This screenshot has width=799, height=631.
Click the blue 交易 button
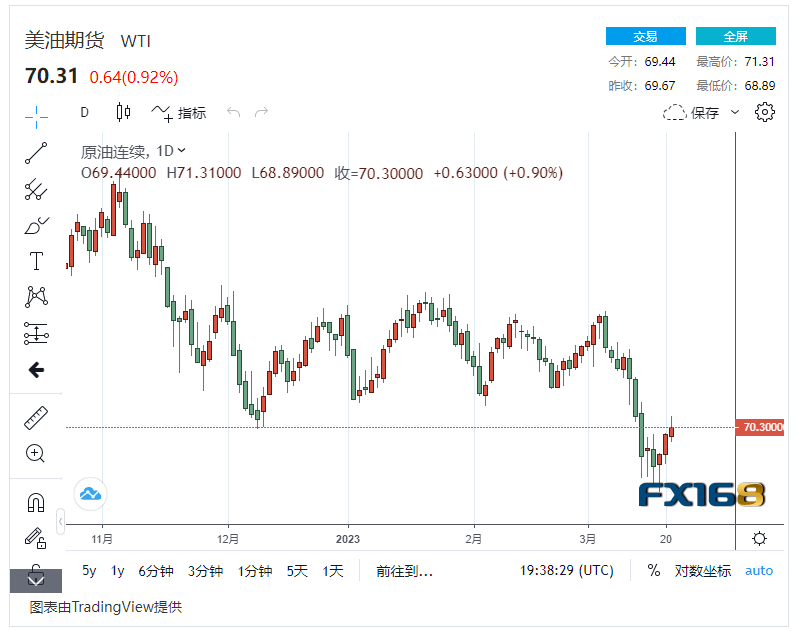(x=645, y=37)
